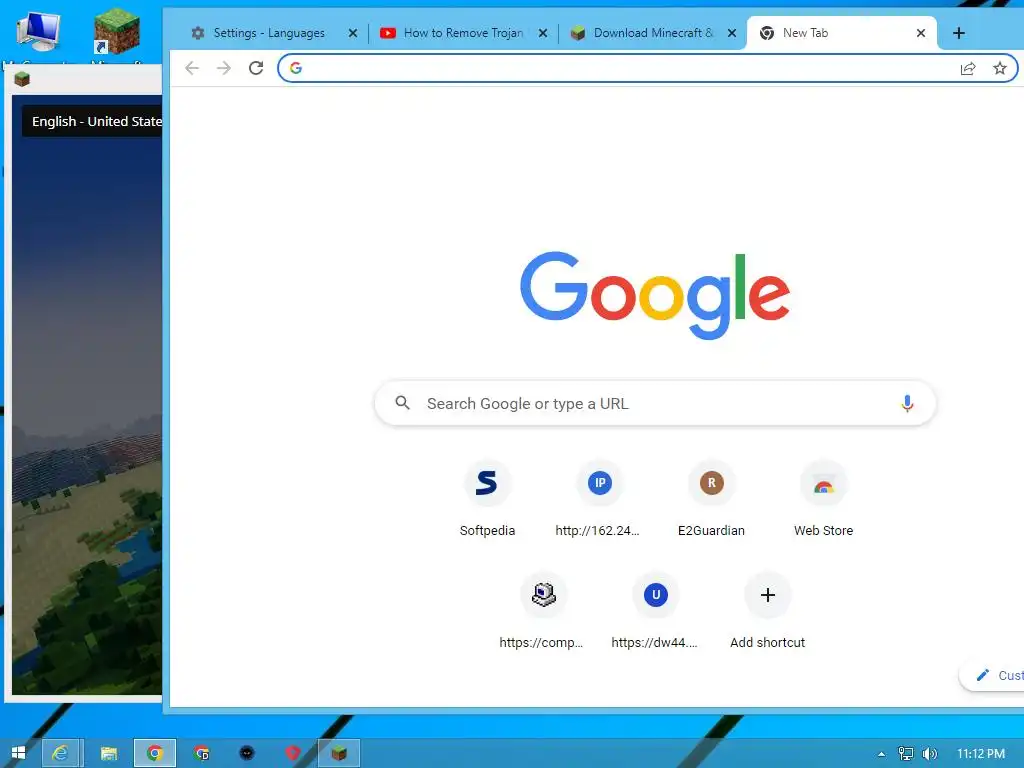Click the Minecraft launcher title bar icon
Image resolution: width=1024 pixels, height=768 pixels.
pos(22,80)
